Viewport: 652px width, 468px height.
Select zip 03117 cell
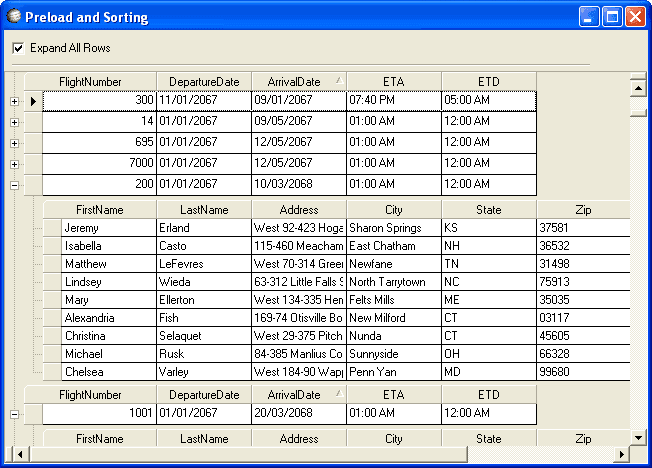(x=583, y=318)
